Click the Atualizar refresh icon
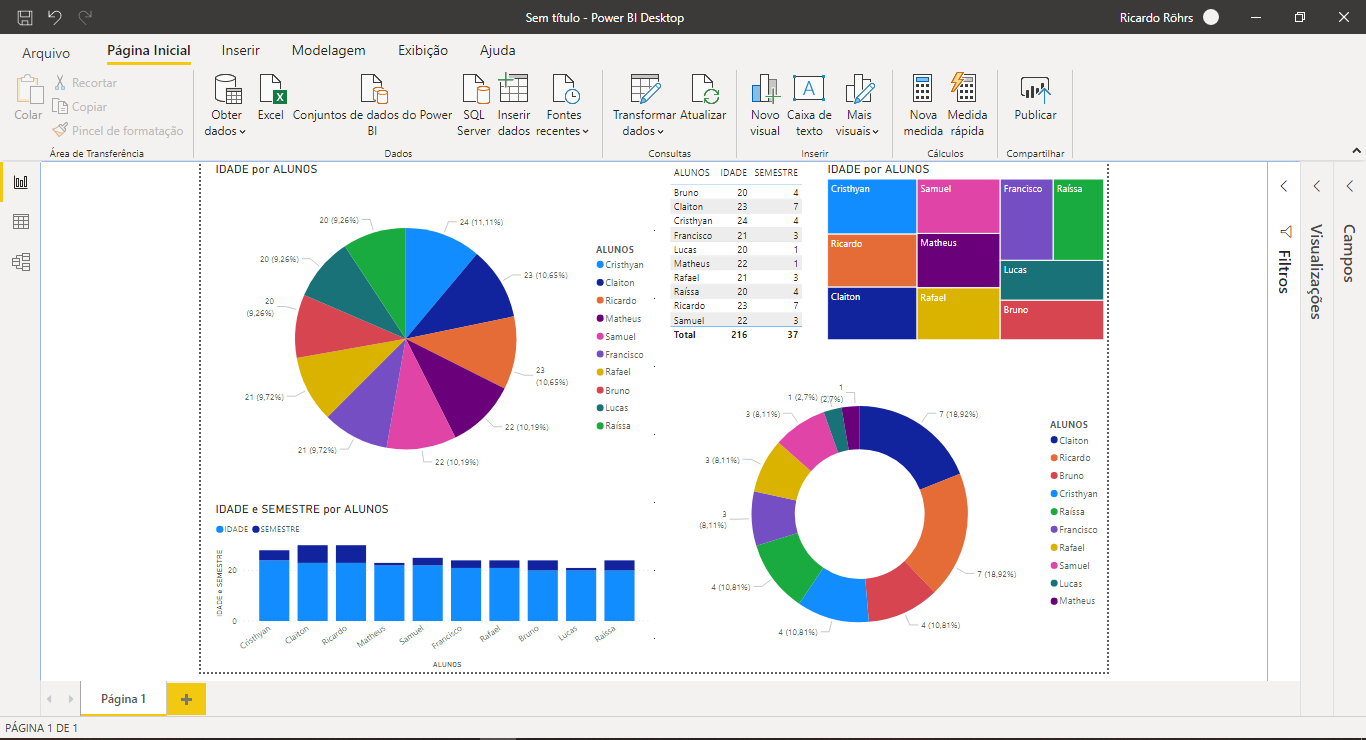 [x=703, y=92]
